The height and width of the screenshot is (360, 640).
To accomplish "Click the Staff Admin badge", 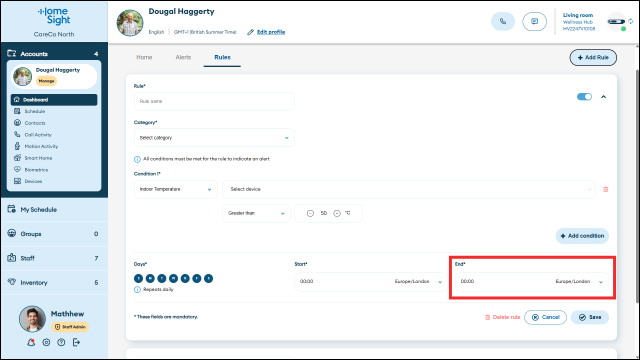I will click(70, 327).
